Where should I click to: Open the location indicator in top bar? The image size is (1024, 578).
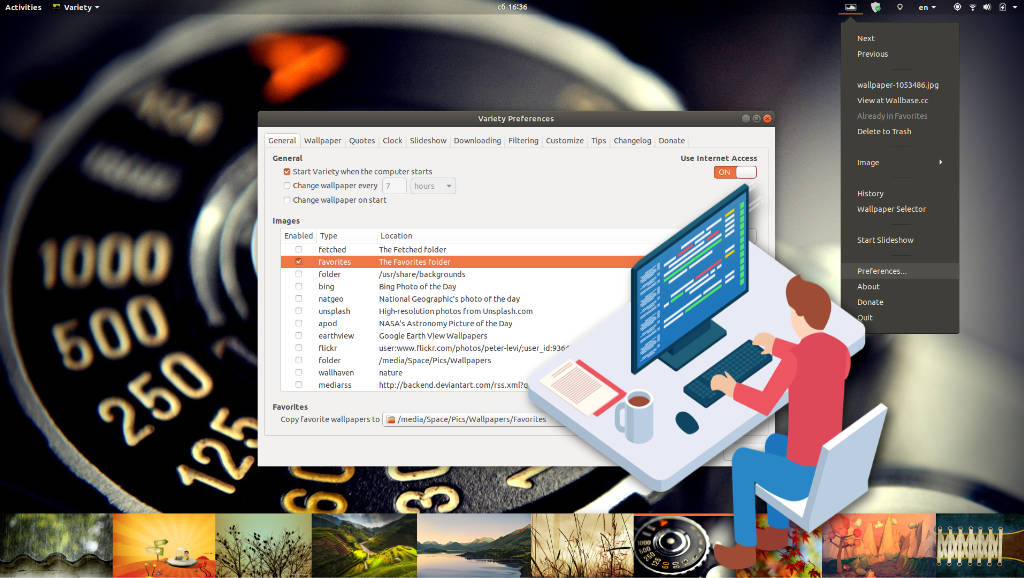coord(899,7)
